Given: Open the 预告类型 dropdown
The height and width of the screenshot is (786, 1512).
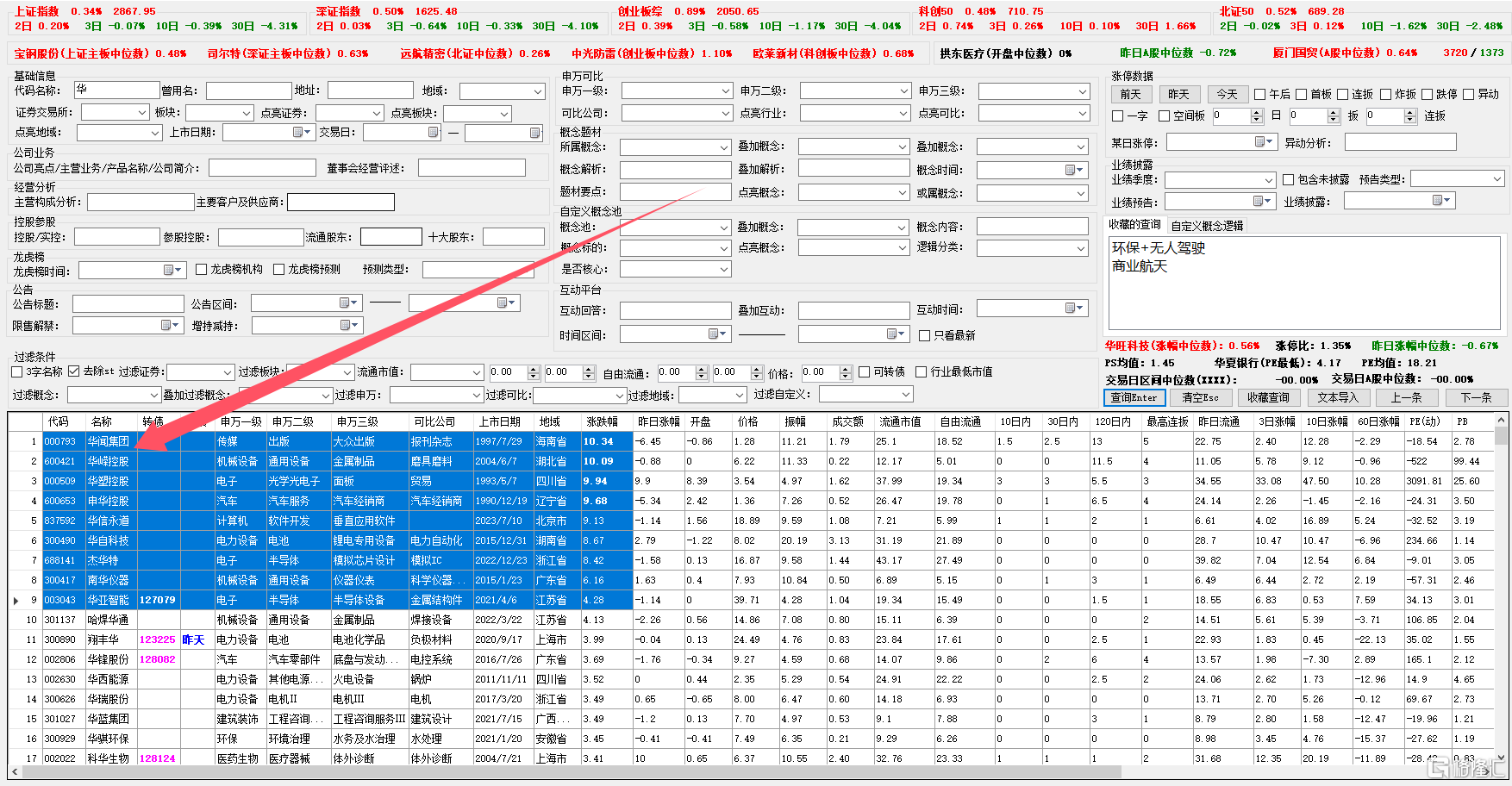Looking at the screenshot, I should click(x=1497, y=179).
